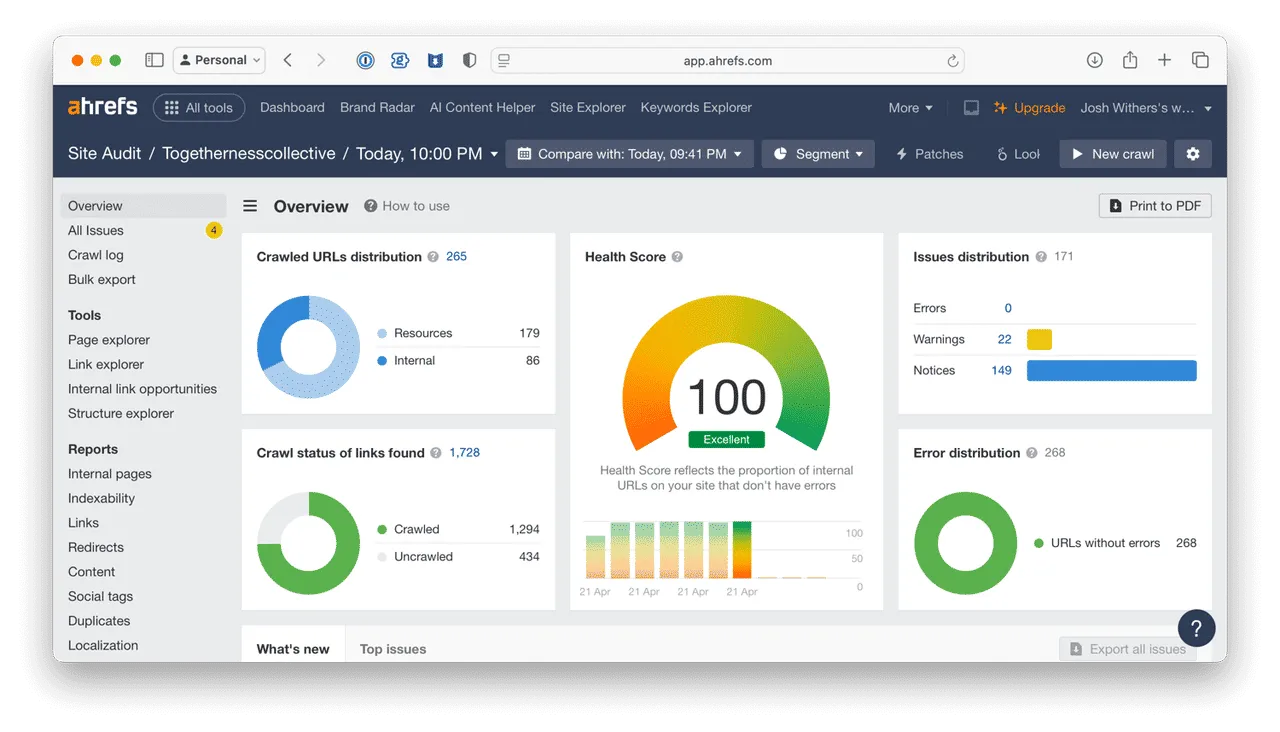Click the Upgrade link
The width and height of the screenshot is (1280, 732).
click(x=1029, y=108)
